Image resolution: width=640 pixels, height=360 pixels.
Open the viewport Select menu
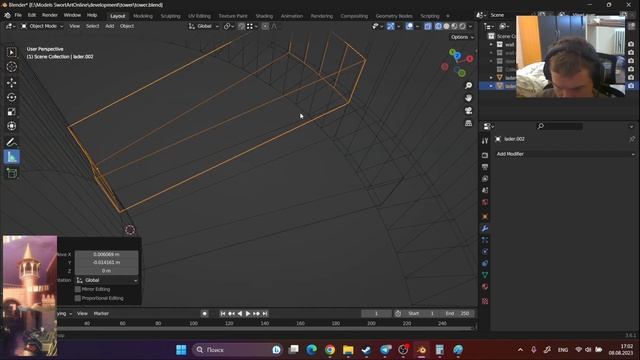[x=93, y=26]
